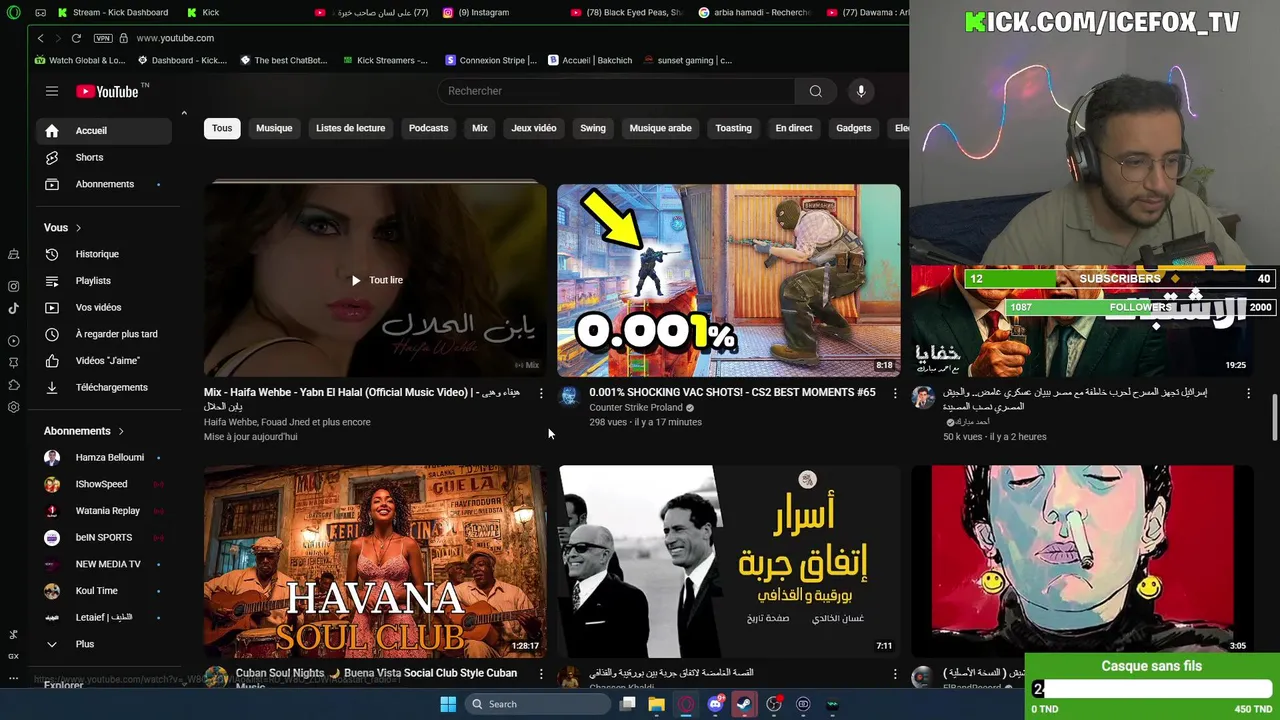The height and width of the screenshot is (720, 1280).
Task: Click the YouTube search field
Action: pyautogui.click(x=616, y=91)
